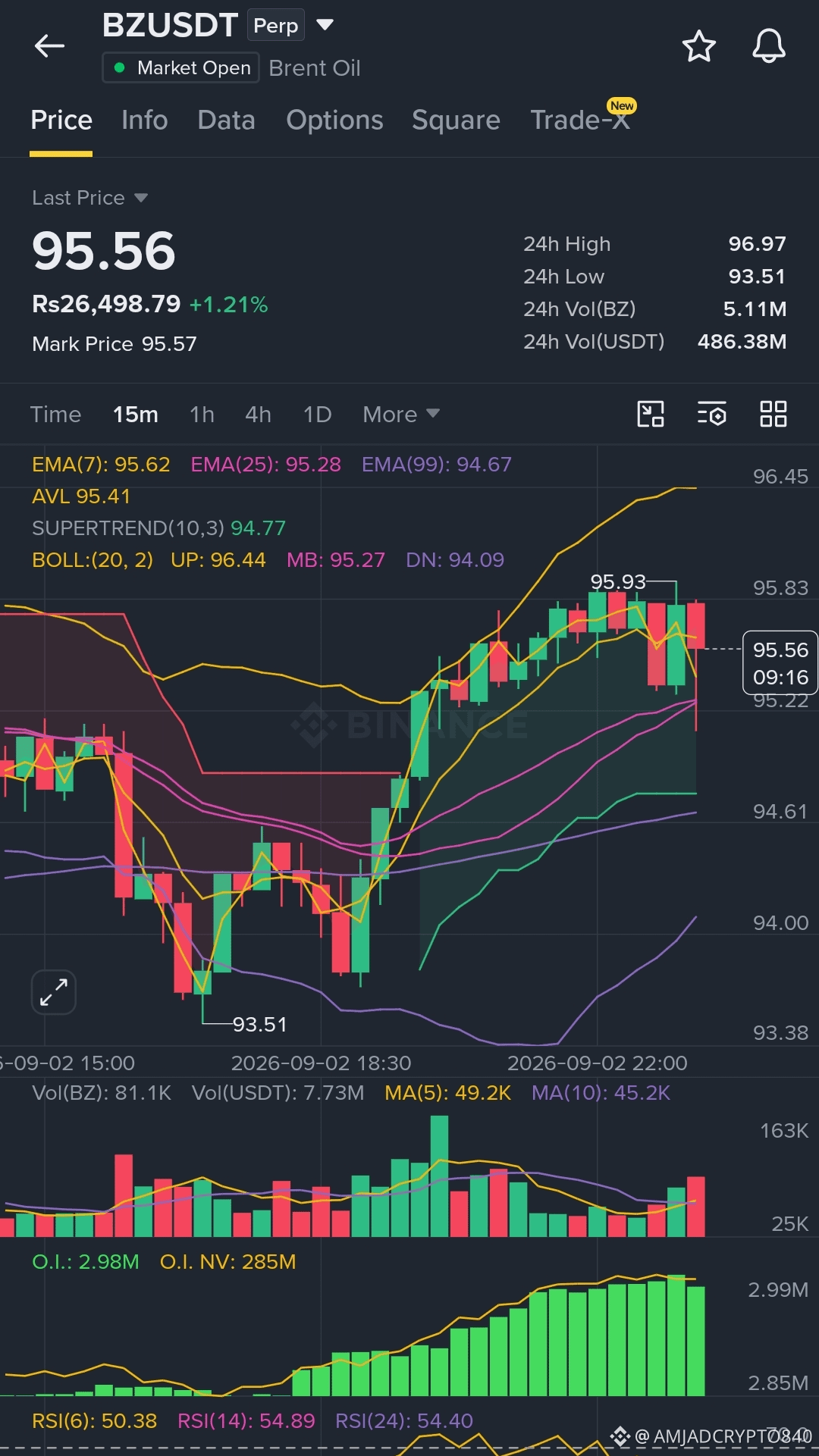Image resolution: width=819 pixels, height=1456 pixels.
Task: Open the chart layout grid icon
Action: (x=773, y=414)
